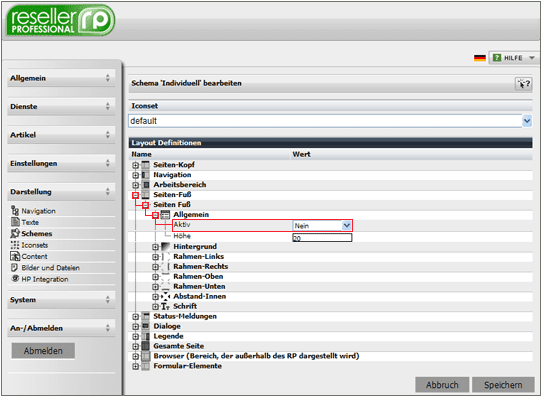Viewport: 542px width, 397px height.
Task: Click the Dialoge icon
Action: (x=146, y=326)
